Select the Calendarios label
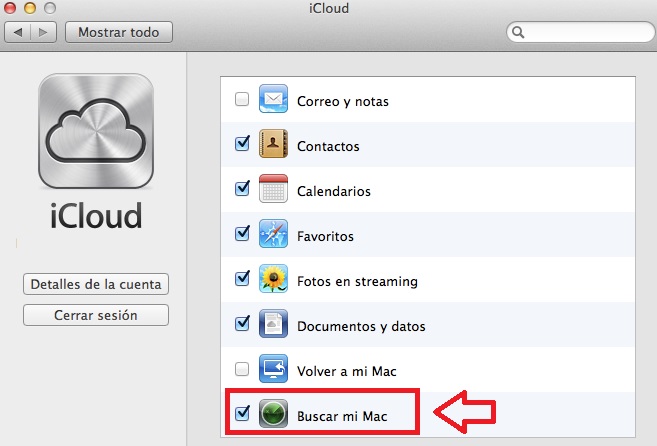657x446 pixels. 334,191
